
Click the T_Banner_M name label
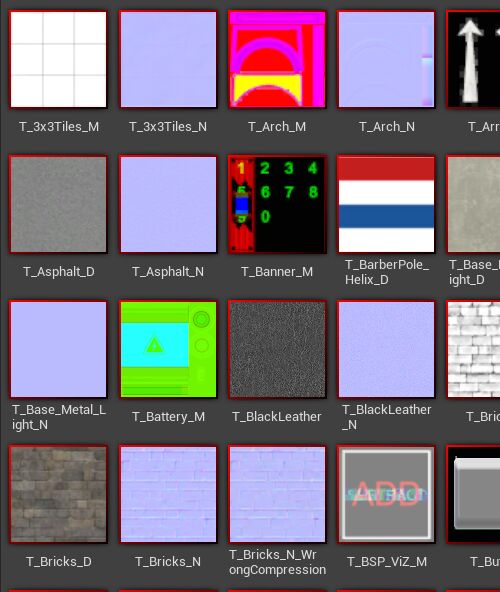[277, 272]
